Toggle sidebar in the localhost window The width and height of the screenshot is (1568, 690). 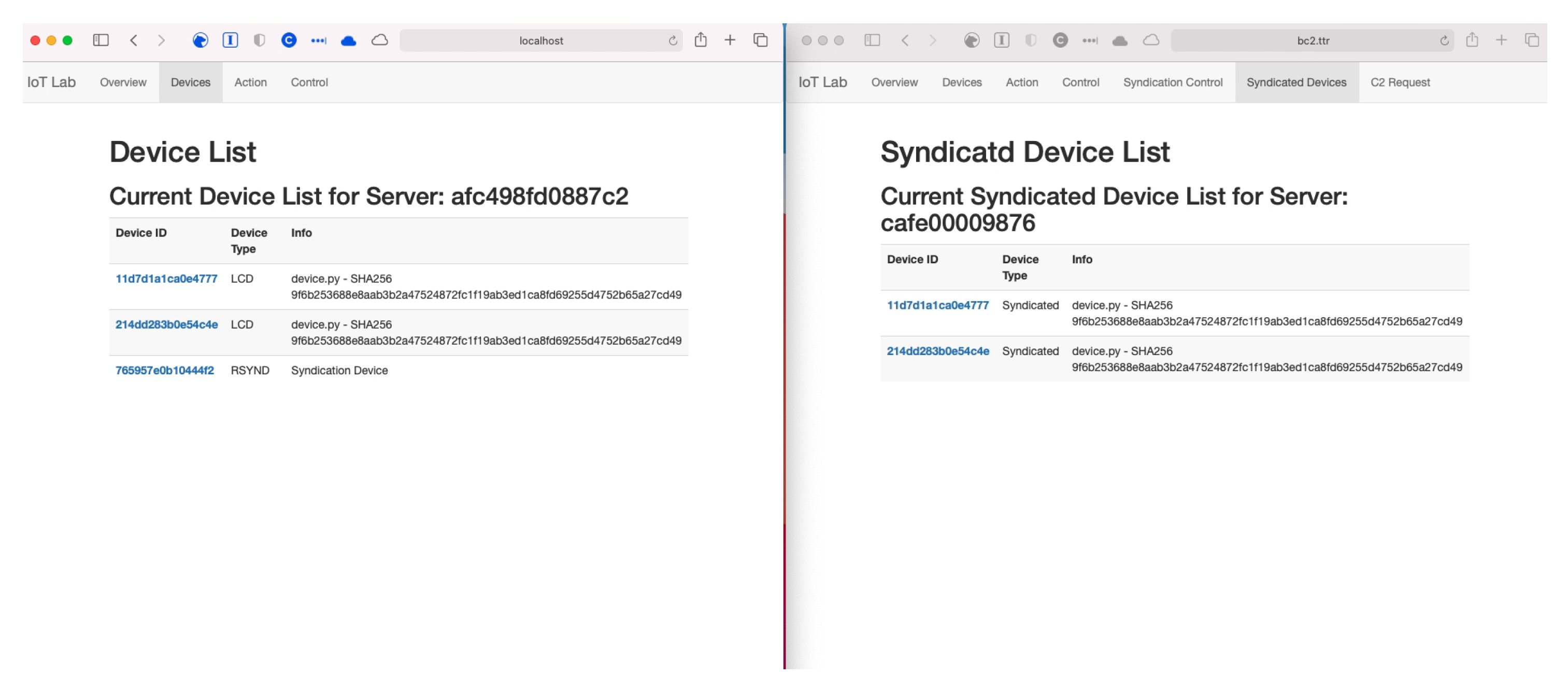[101, 40]
